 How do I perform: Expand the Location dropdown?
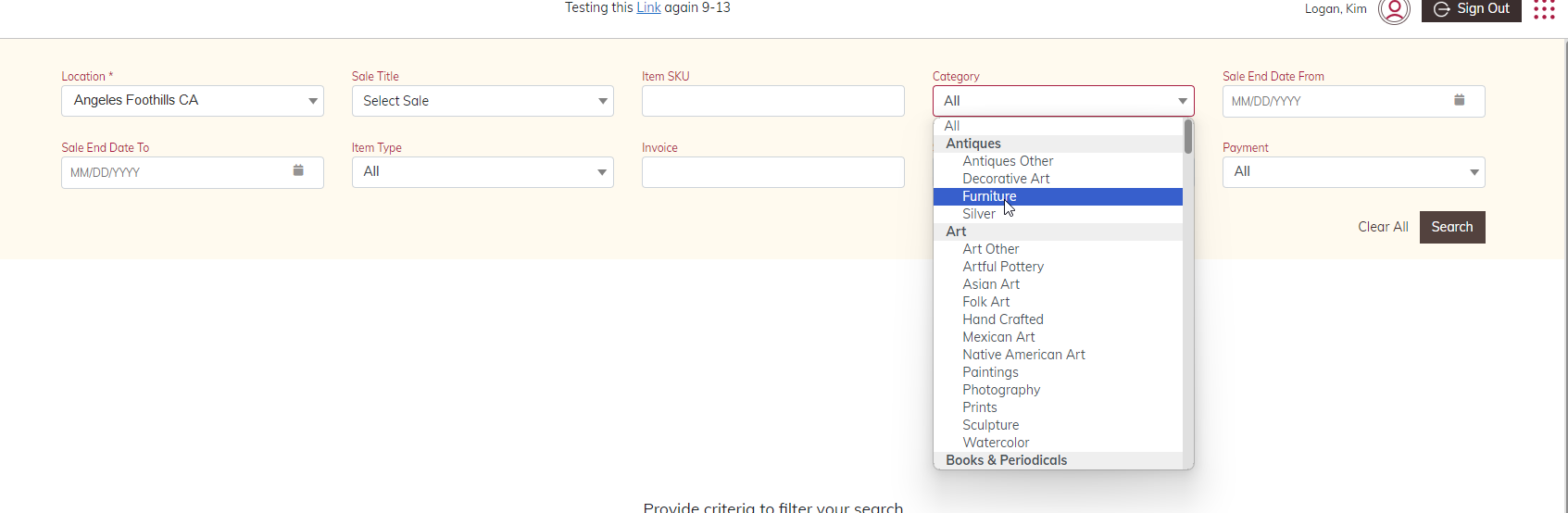tap(313, 101)
